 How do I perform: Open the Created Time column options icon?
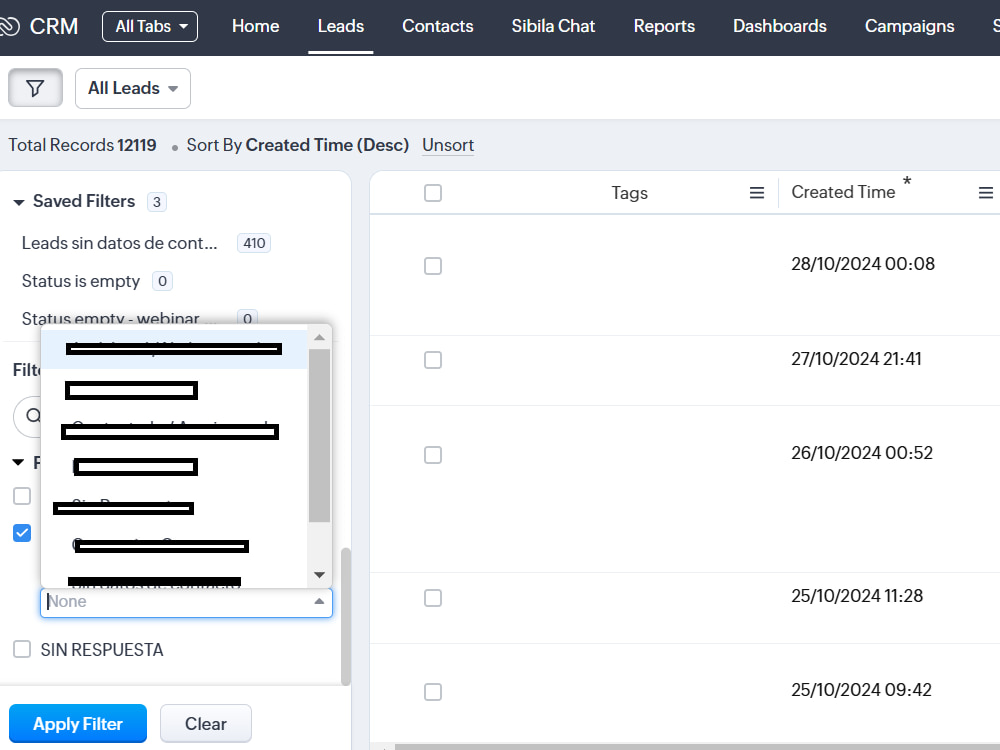tap(986, 192)
